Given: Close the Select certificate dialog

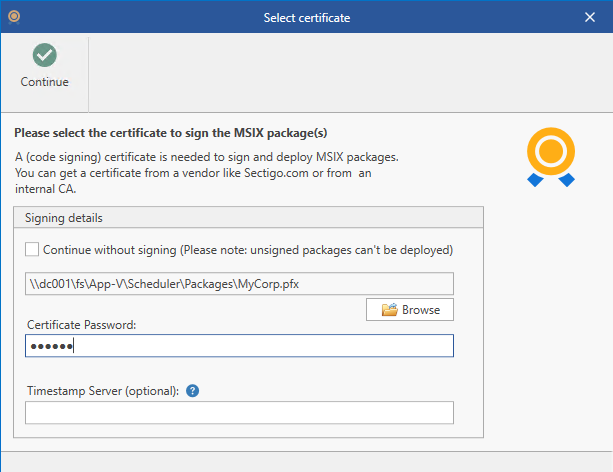Looking at the screenshot, I should [x=589, y=17].
